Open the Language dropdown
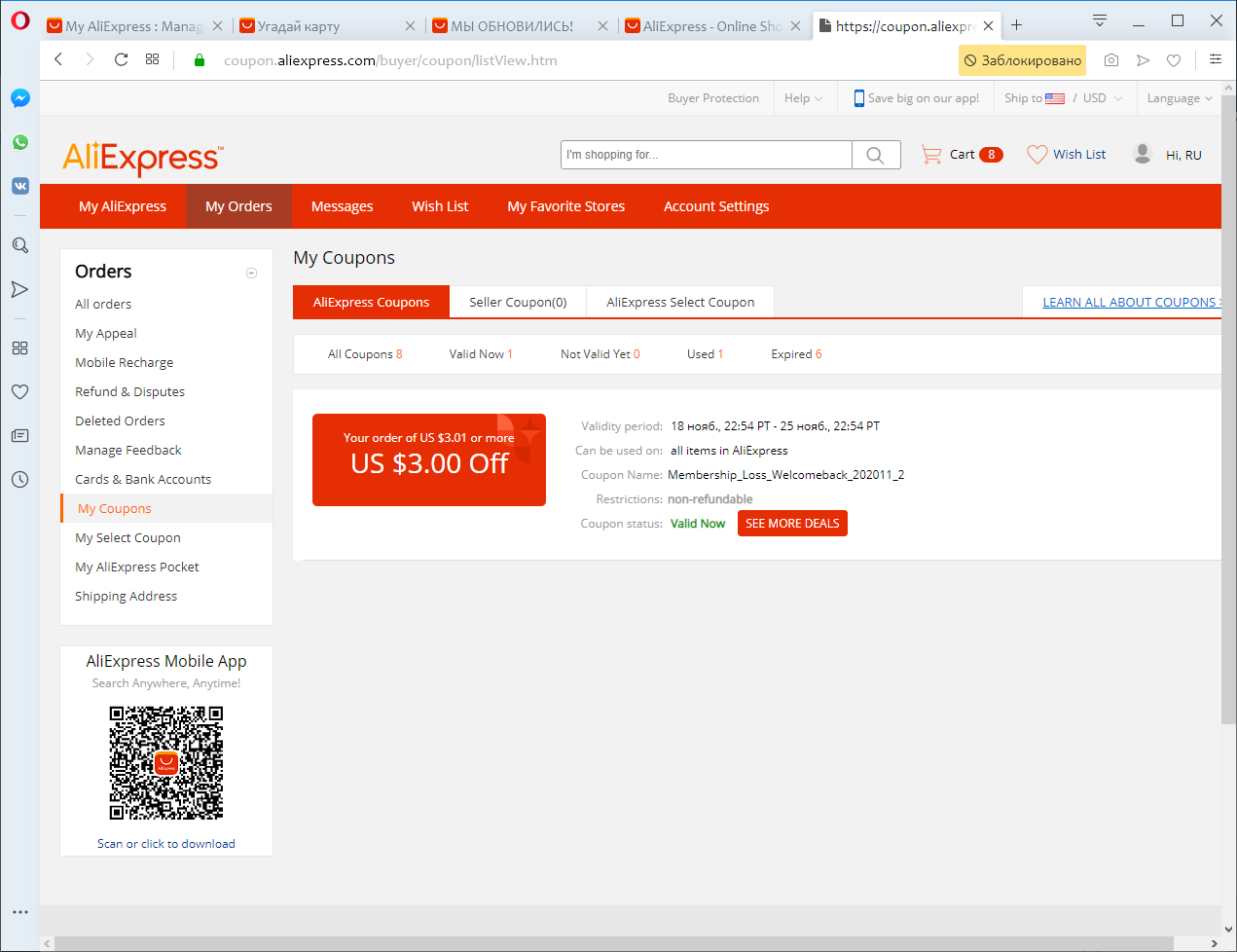 pyautogui.click(x=1180, y=98)
